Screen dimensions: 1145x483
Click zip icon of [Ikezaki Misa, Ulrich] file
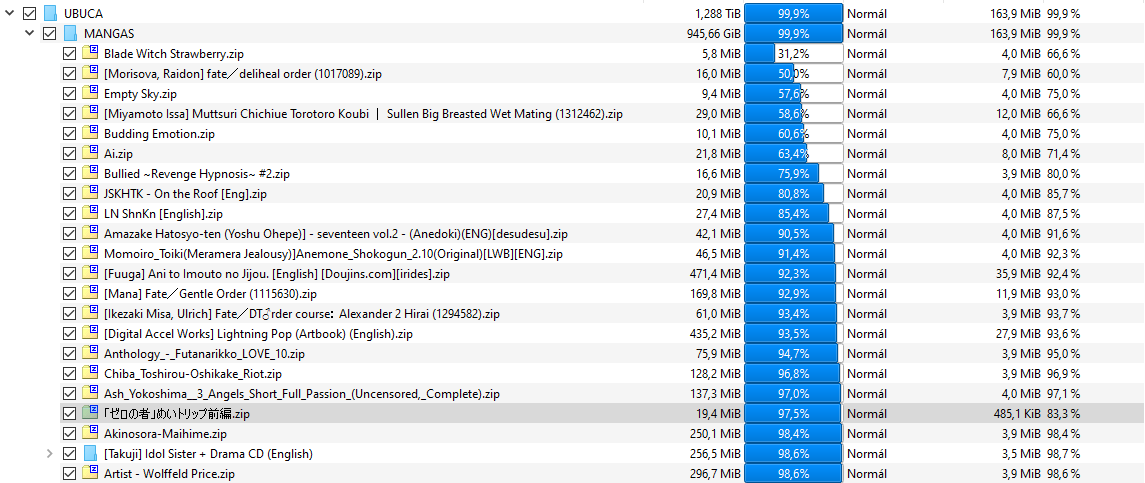coord(90,313)
